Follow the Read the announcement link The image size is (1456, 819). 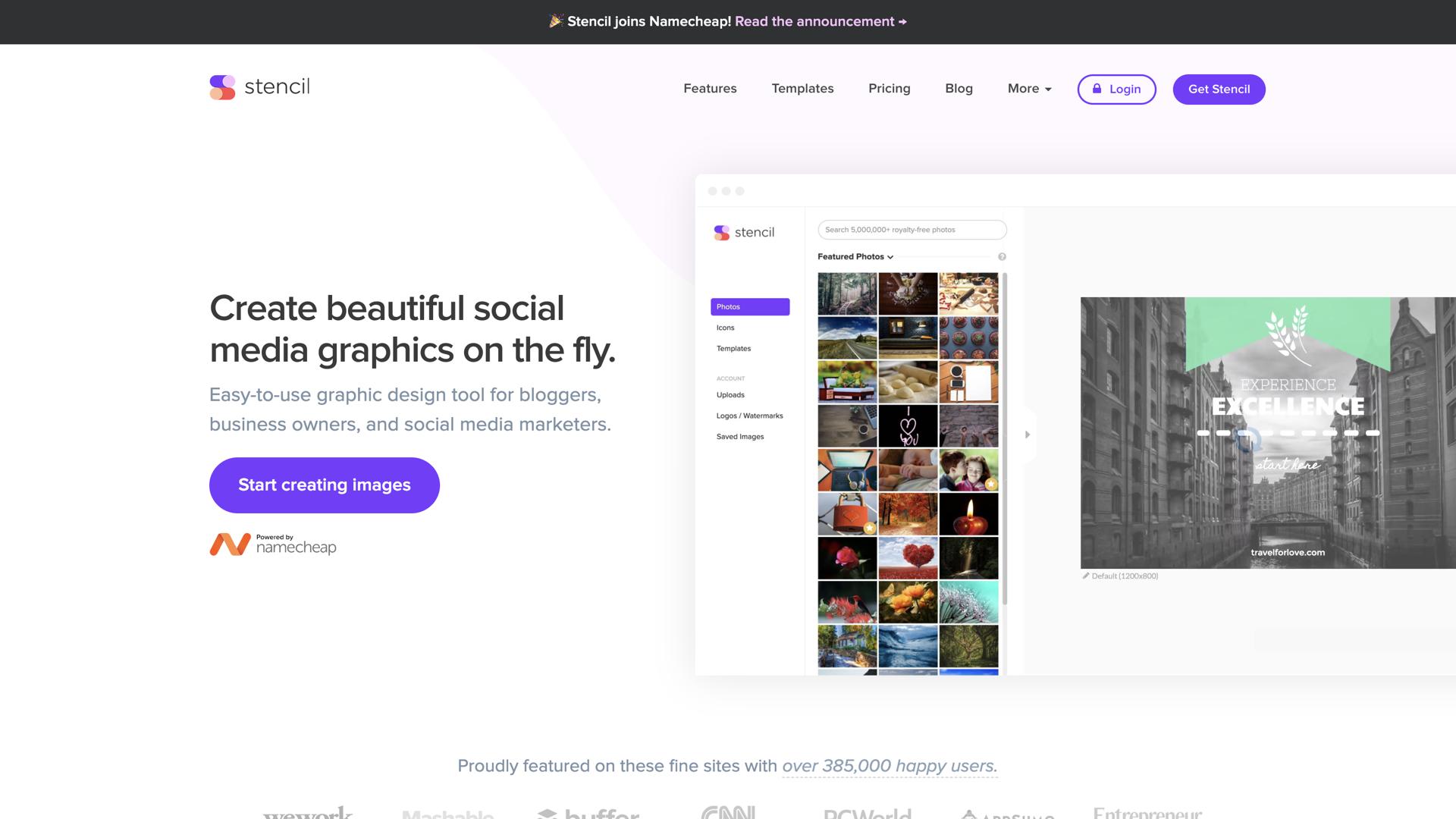[x=821, y=21]
